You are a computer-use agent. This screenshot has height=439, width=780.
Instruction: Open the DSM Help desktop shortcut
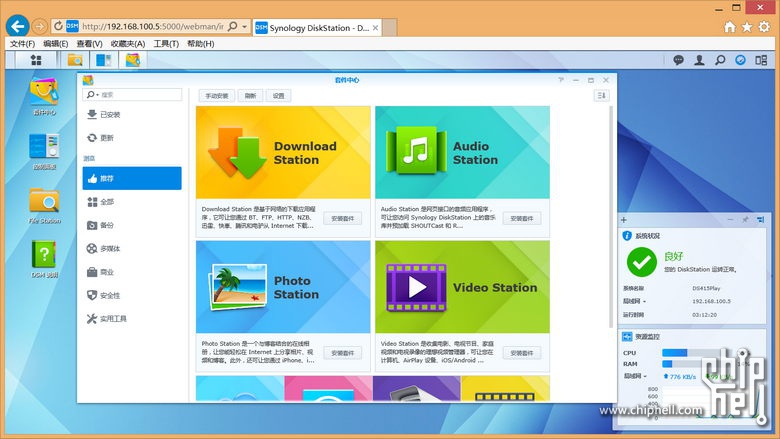click(x=44, y=259)
